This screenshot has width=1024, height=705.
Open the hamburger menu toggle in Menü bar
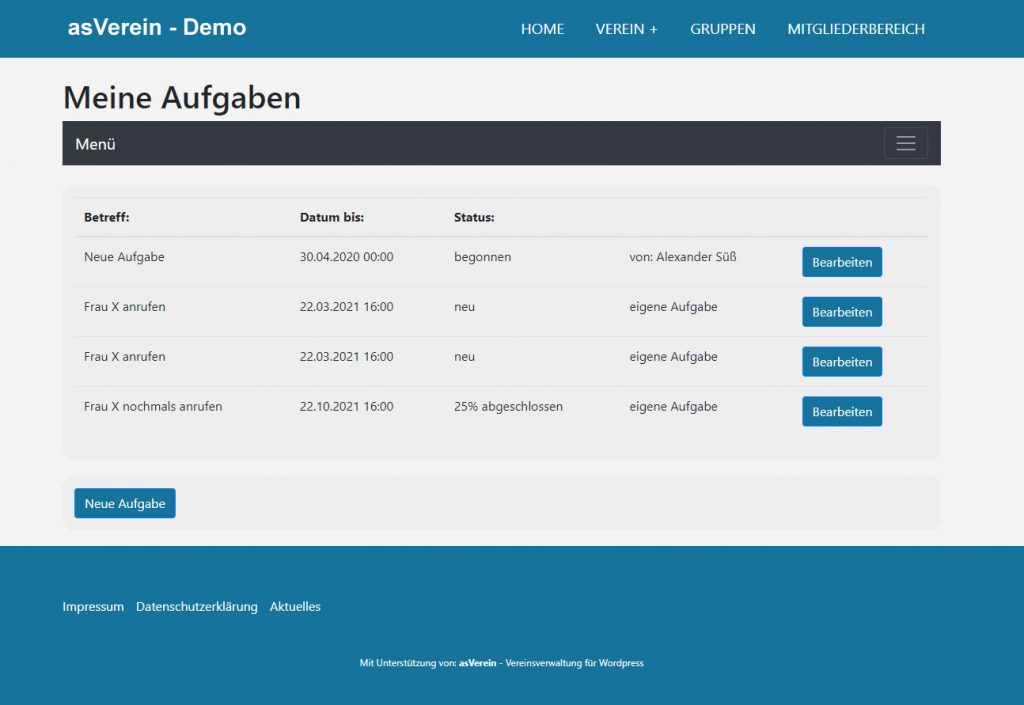click(905, 143)
